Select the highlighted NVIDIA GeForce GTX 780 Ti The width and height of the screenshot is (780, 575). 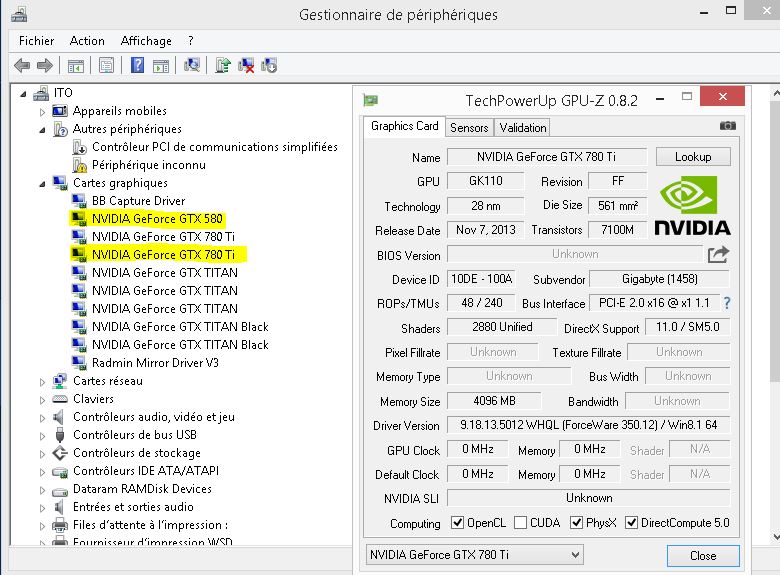click(163, 254)
